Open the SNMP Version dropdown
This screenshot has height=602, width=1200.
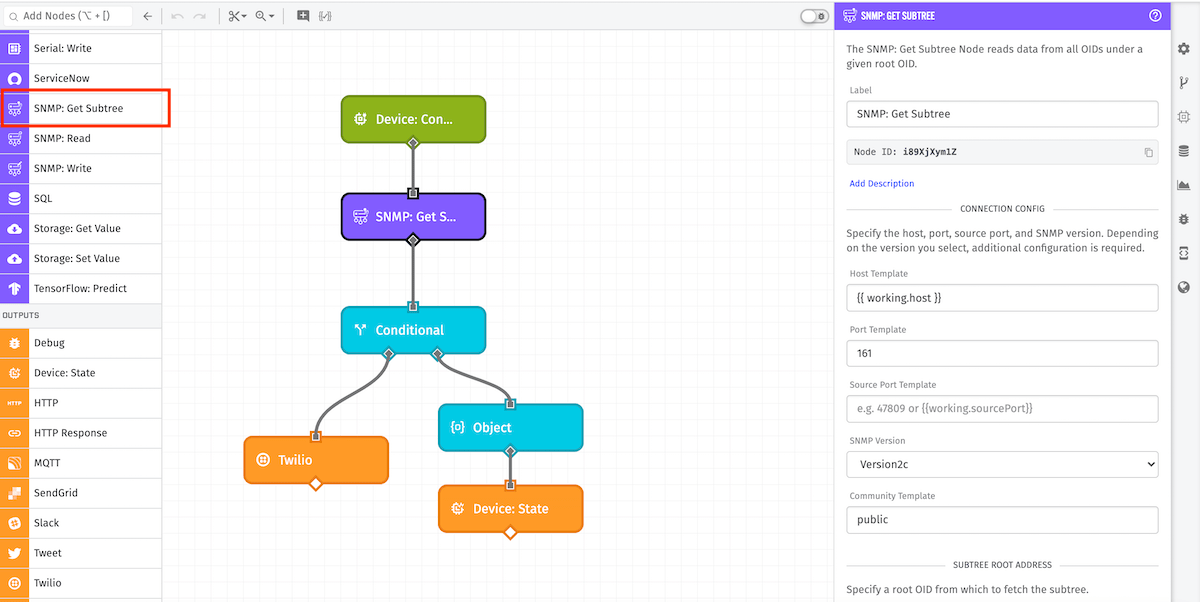pos(1002,464)
